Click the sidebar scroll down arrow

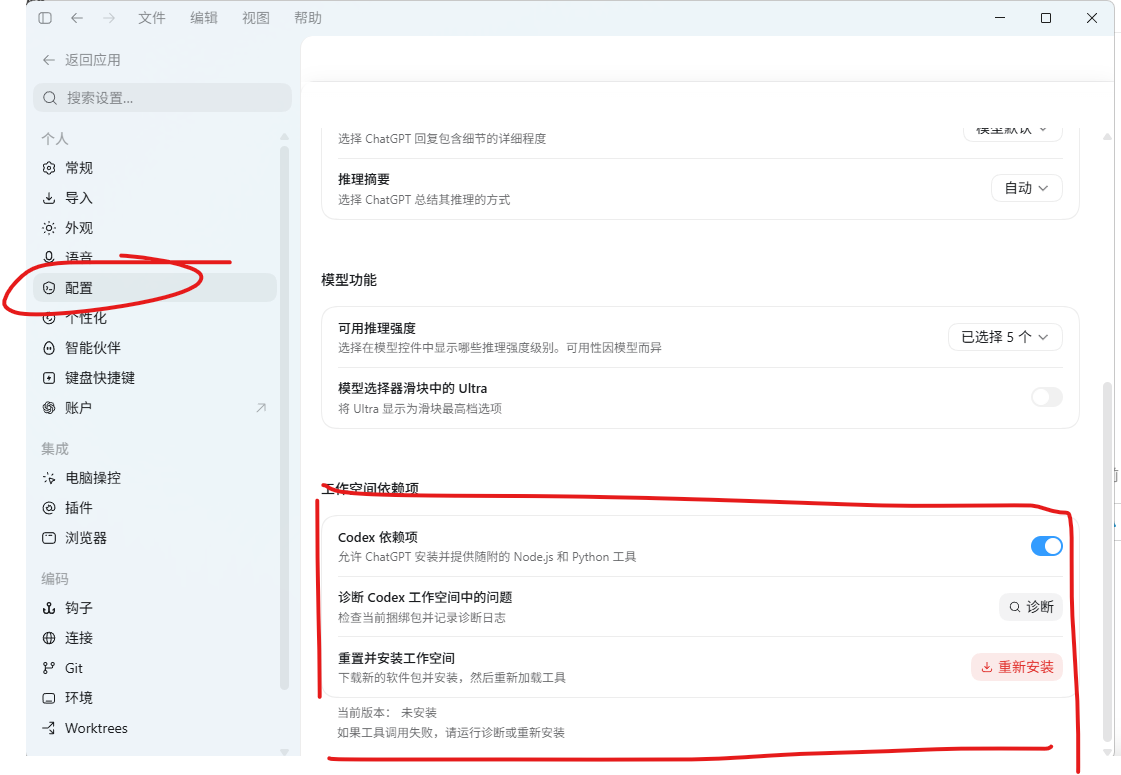click(x=285, y=751)
